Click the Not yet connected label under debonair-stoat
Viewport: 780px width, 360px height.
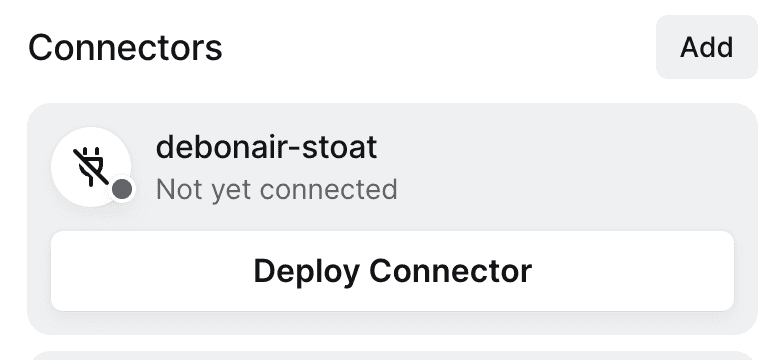(277, 189)
